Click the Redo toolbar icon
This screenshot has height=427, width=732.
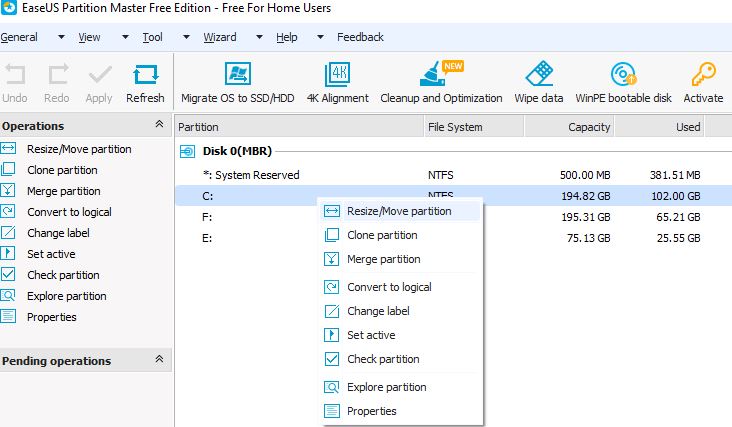pos(58,75)
